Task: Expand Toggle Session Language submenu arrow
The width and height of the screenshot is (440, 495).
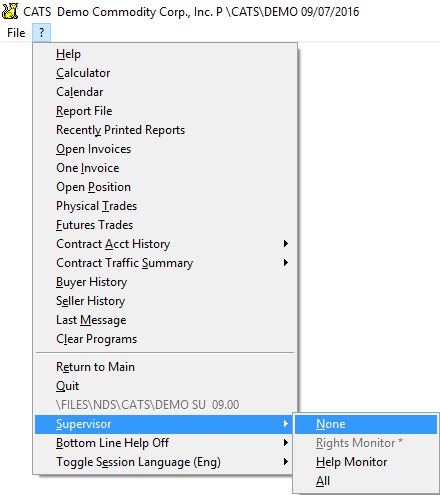Action: 286,462
